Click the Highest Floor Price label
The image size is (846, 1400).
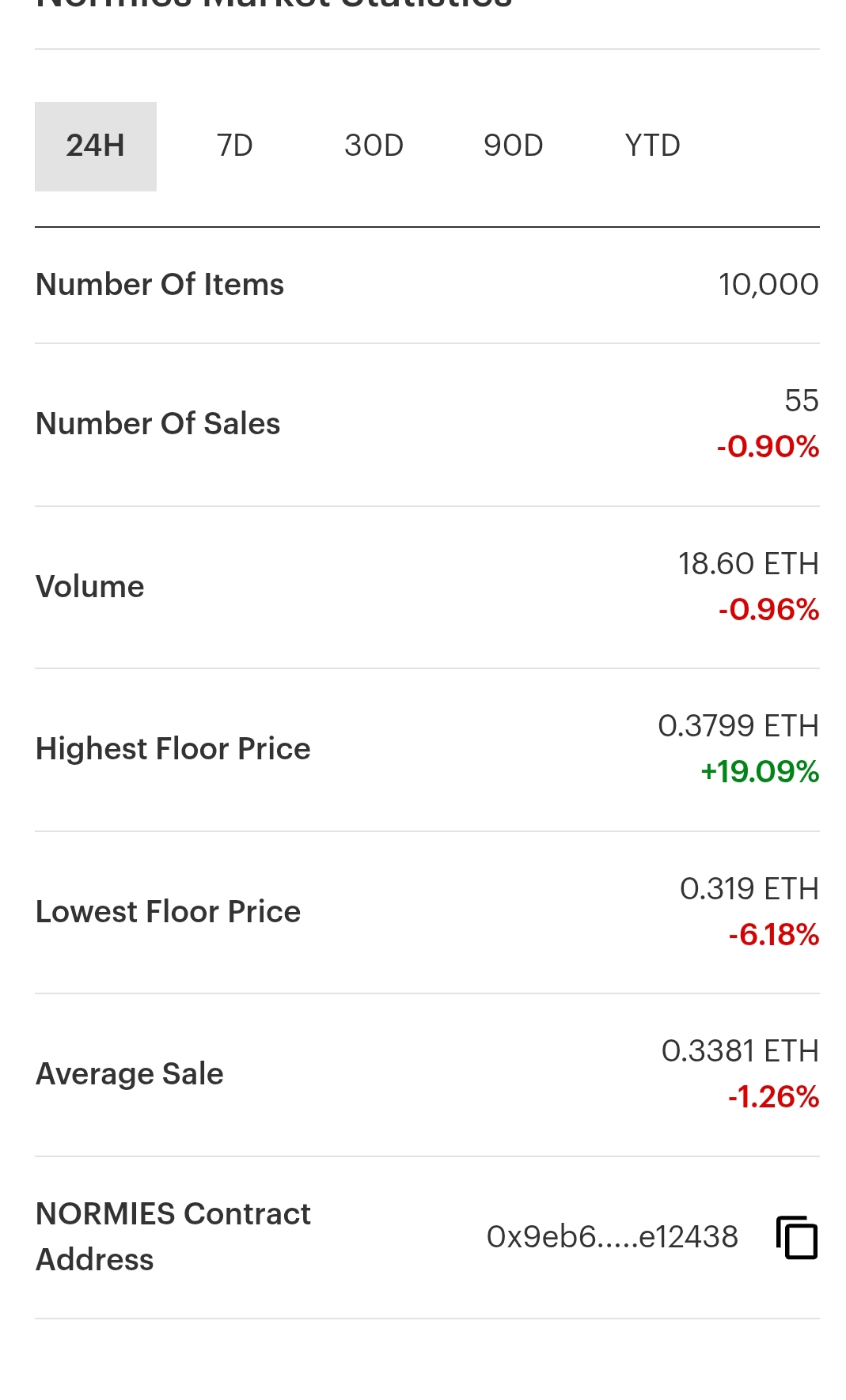pos(173,749)
